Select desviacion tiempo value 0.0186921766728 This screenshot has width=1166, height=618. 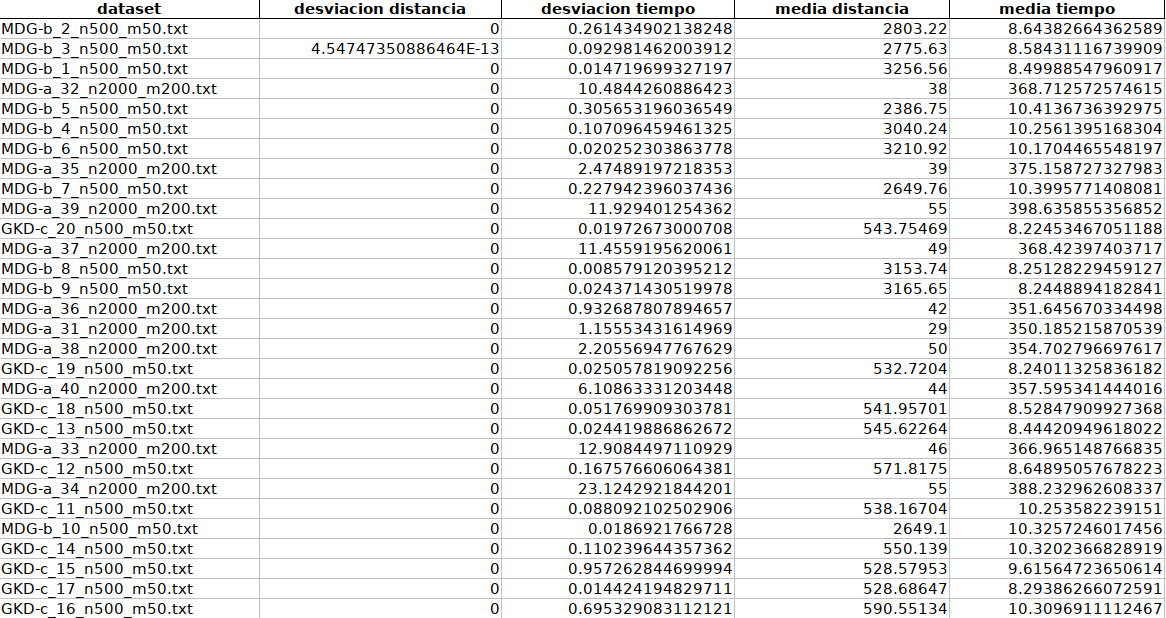[x=660, y=530]
